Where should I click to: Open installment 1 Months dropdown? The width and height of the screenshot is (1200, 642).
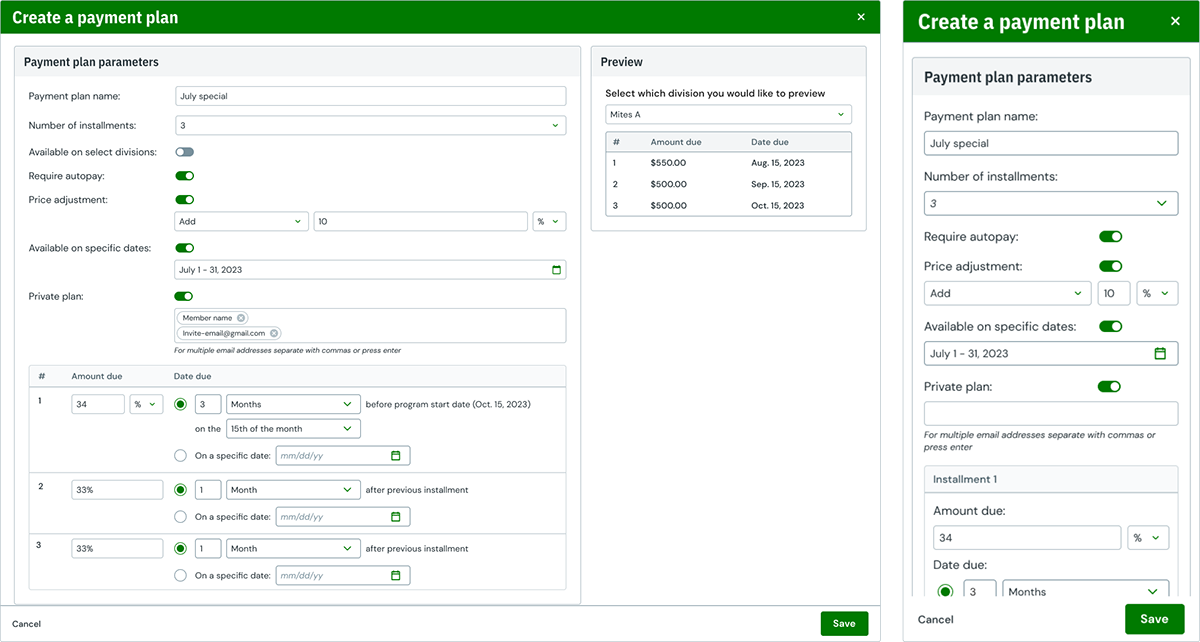(x=293, y=404)
